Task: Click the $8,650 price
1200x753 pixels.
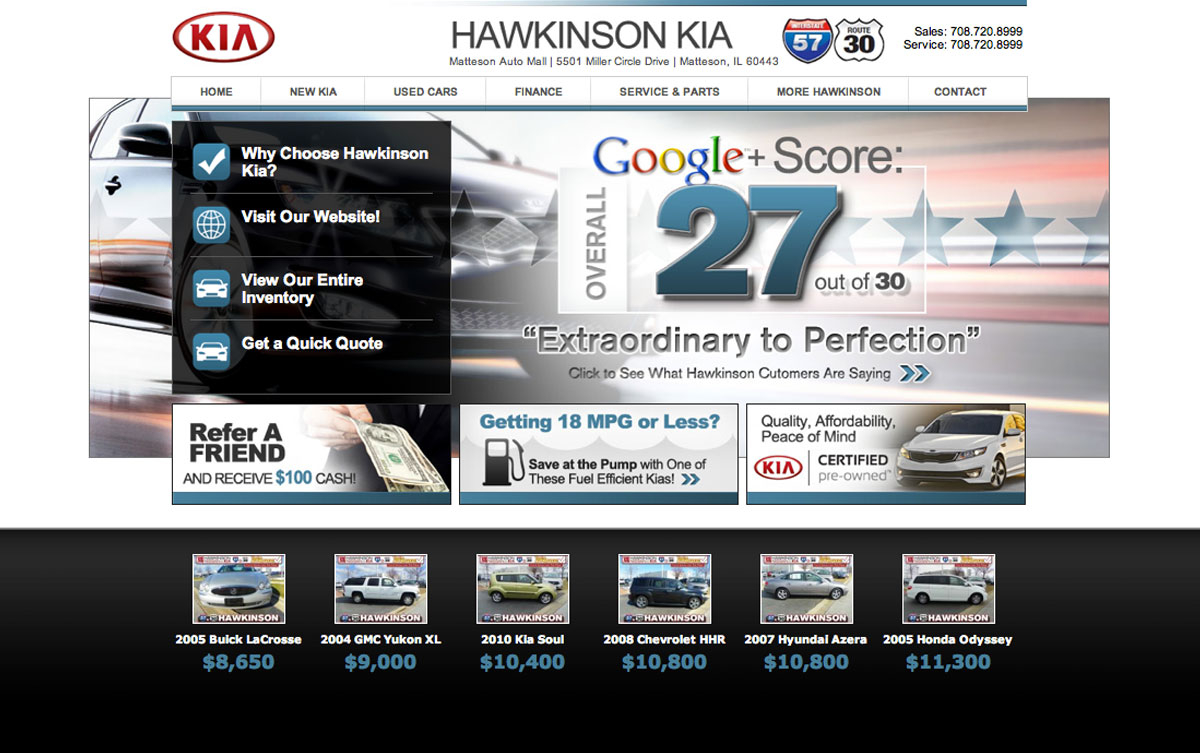Action: point(238,662)
